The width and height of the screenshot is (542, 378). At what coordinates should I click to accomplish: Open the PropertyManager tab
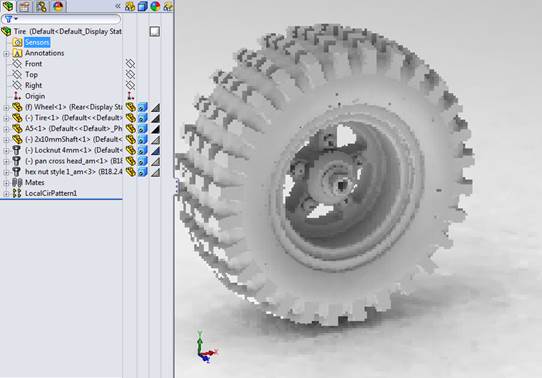click(x=24, y=6)
